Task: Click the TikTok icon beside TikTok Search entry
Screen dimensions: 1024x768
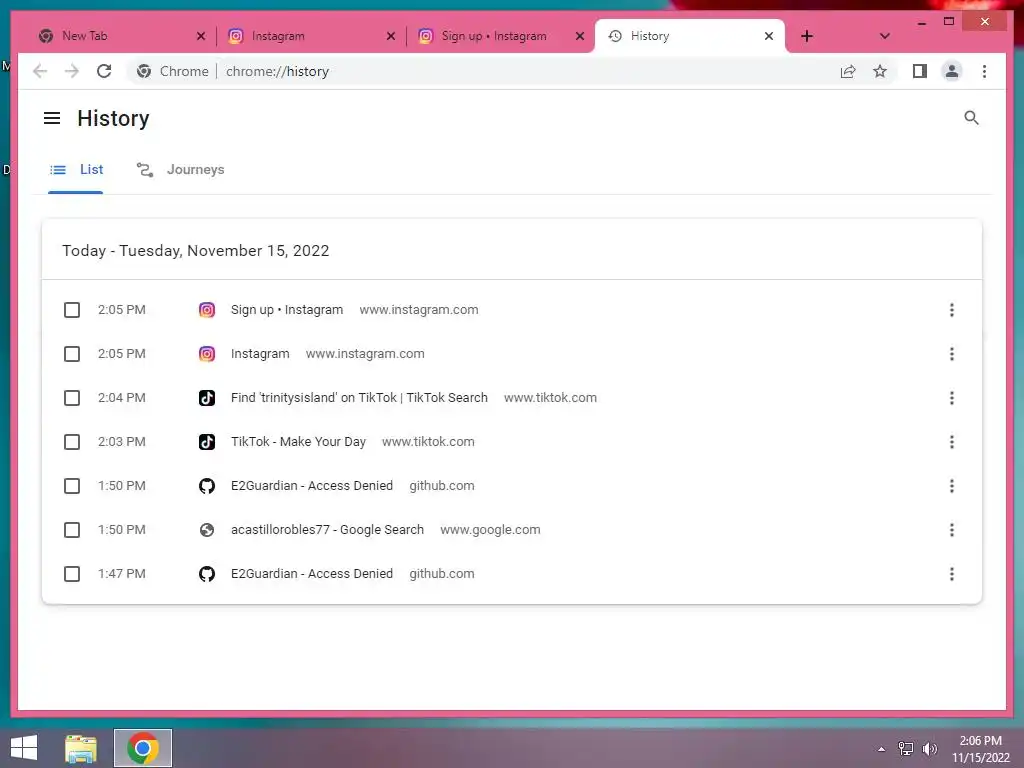Action: [x=207, y=398]
